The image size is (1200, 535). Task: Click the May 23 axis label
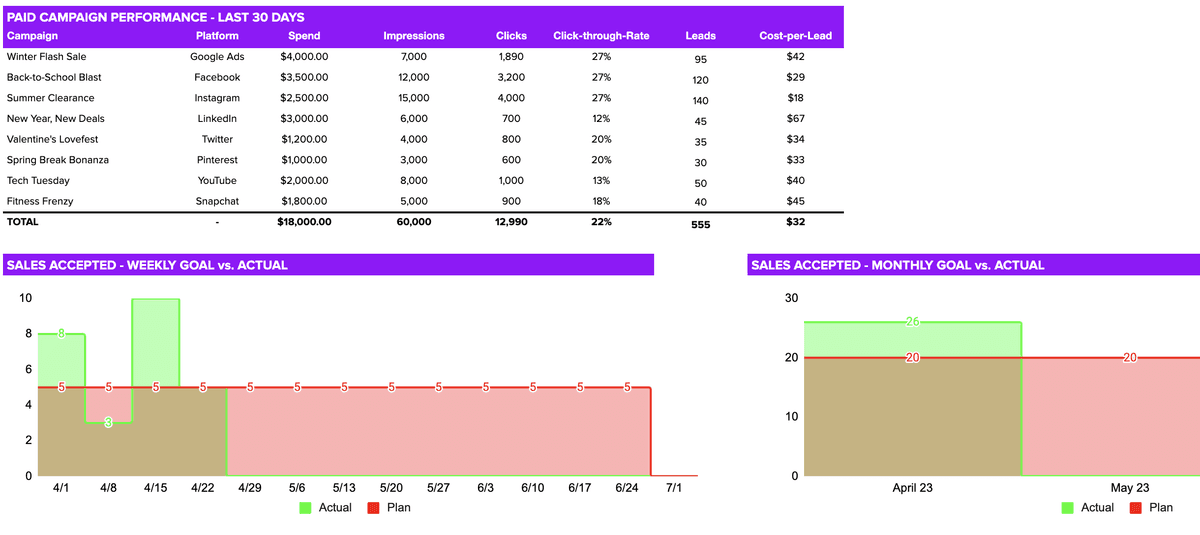click(x=1129, y=488)
